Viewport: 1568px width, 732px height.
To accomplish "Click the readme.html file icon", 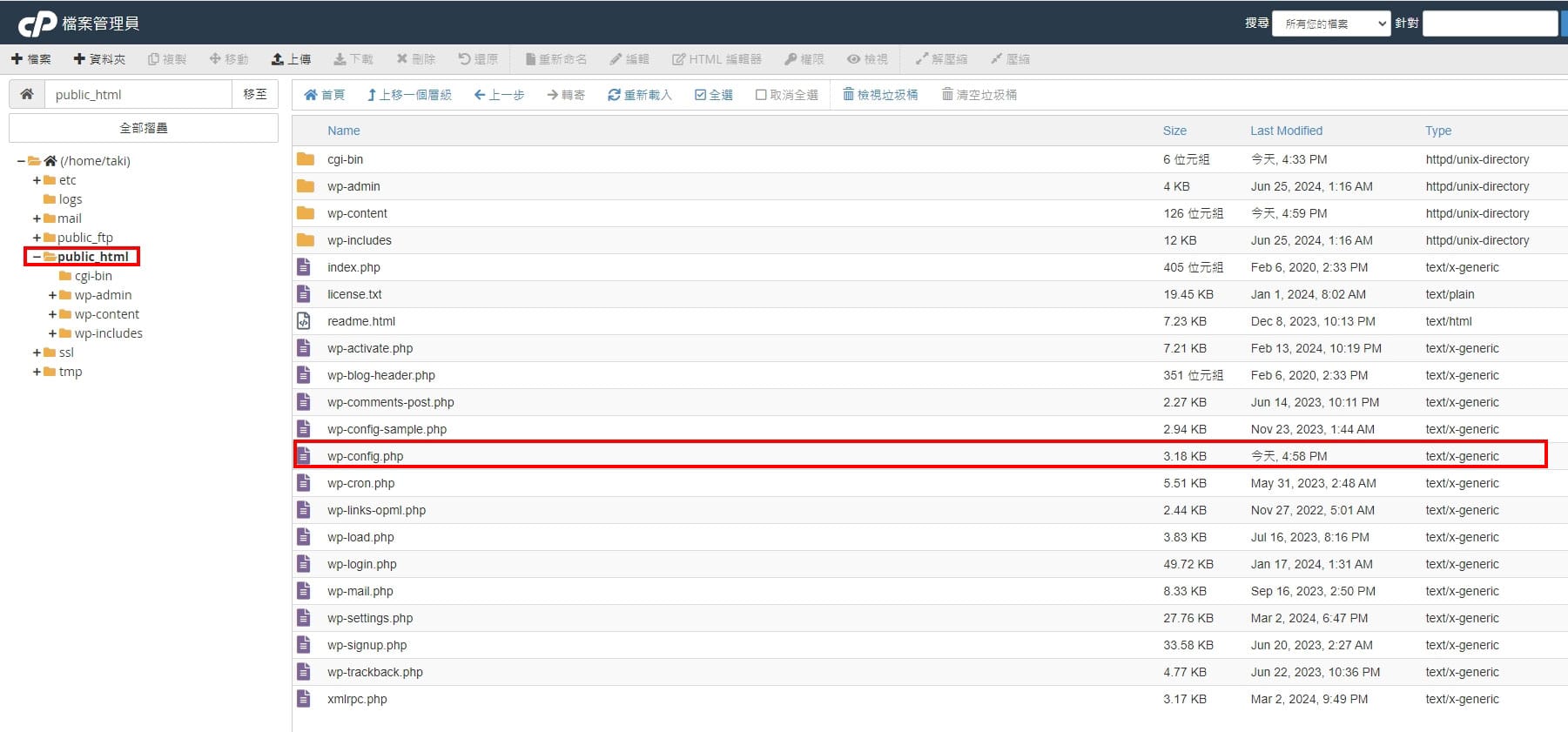I will (x=304, y=321).
